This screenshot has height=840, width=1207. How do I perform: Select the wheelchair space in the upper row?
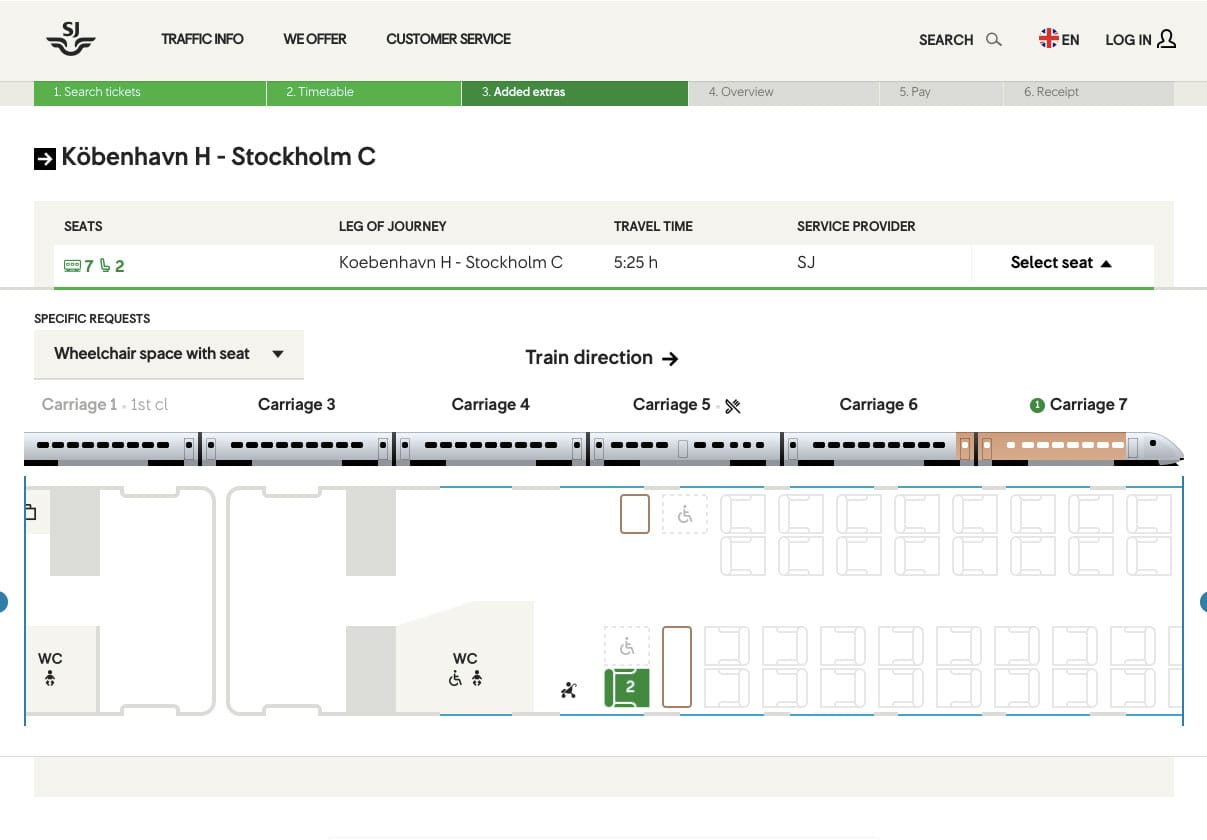coord(685,514)
